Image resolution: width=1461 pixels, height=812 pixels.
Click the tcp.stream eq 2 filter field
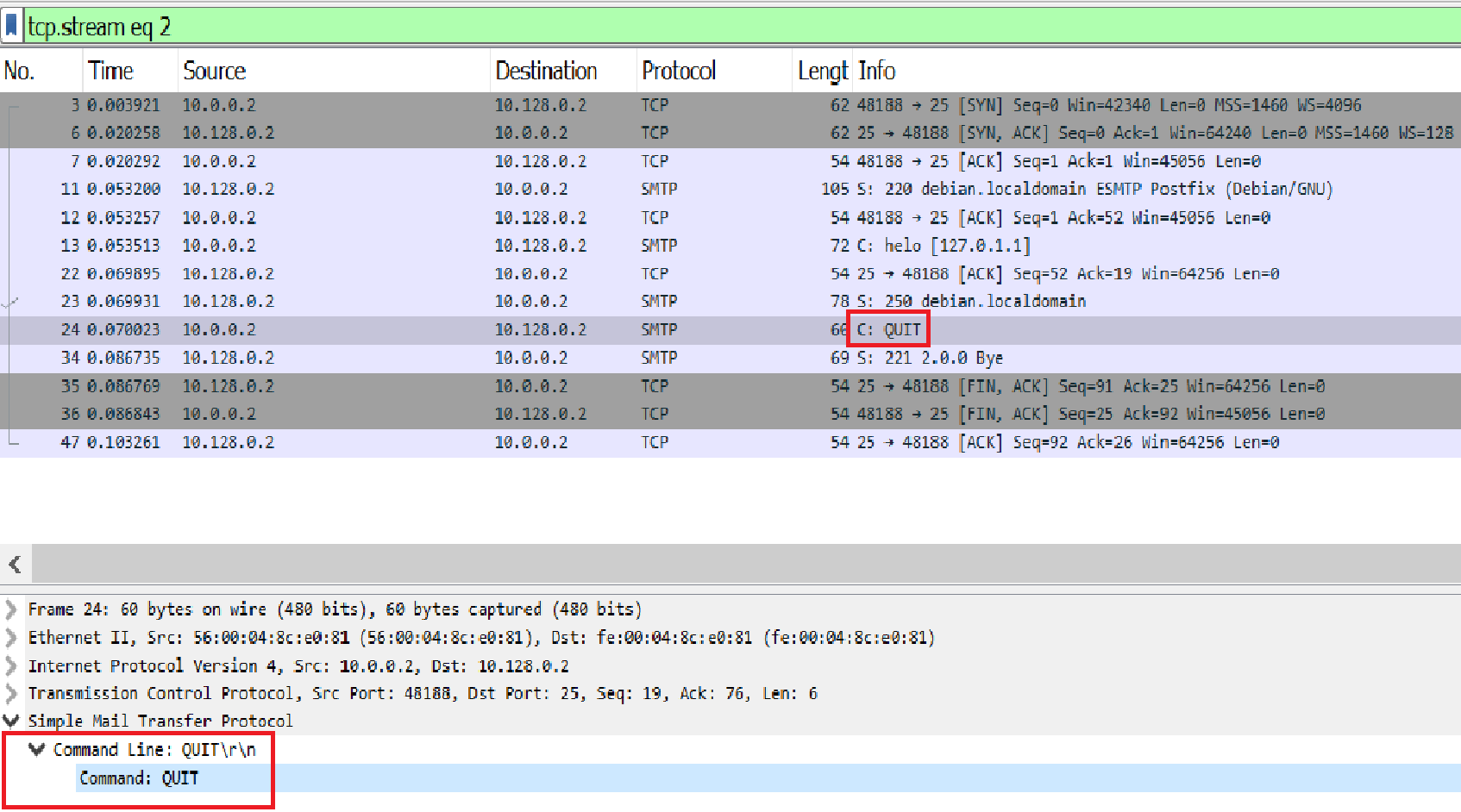pyautogui.click(x=431, y=25)
